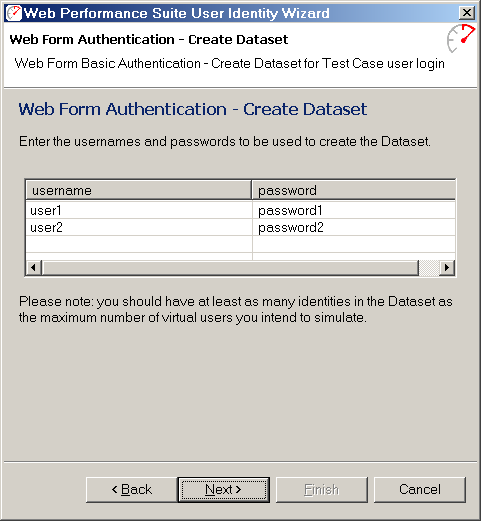Click the table's right scroll arrow
The image size is (481, 521).
(447, 268)
